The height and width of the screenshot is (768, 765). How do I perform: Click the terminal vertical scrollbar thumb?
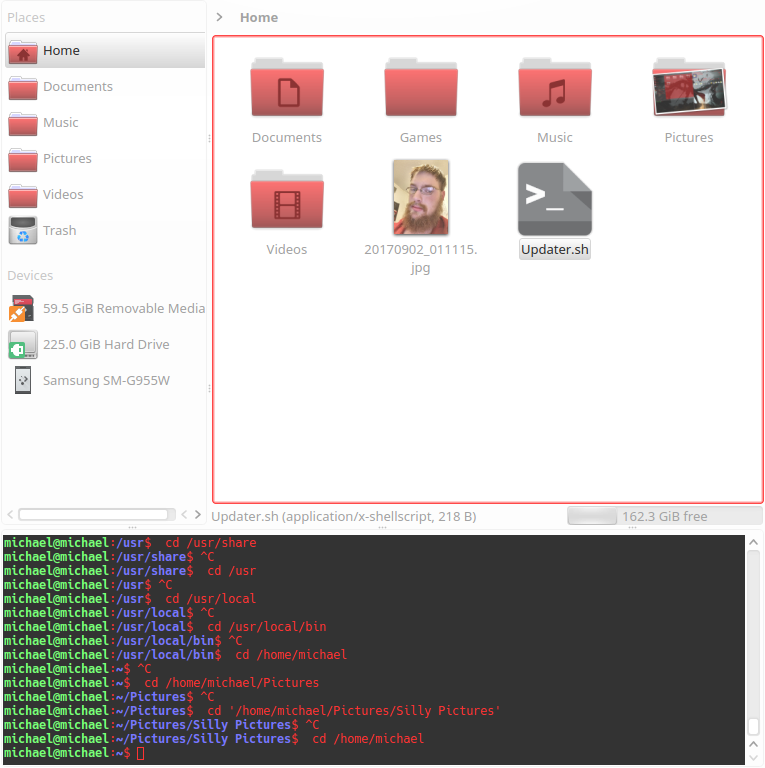click(754, 726)
